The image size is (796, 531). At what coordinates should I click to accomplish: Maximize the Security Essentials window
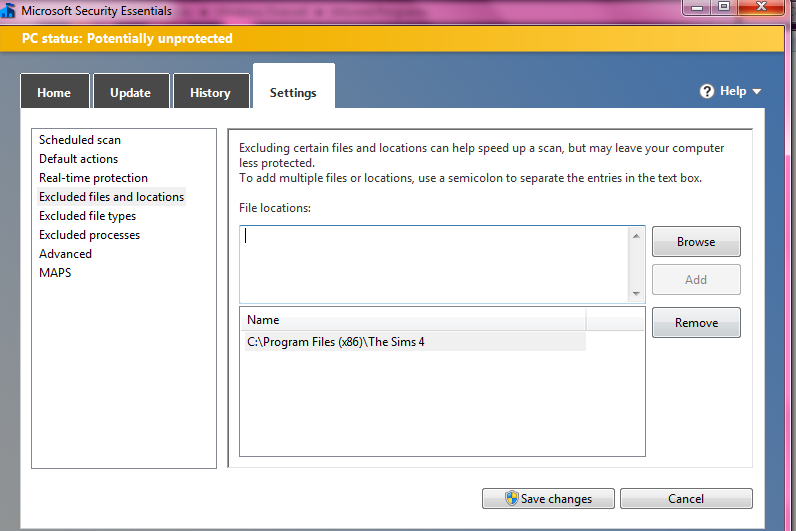[724, 7]
